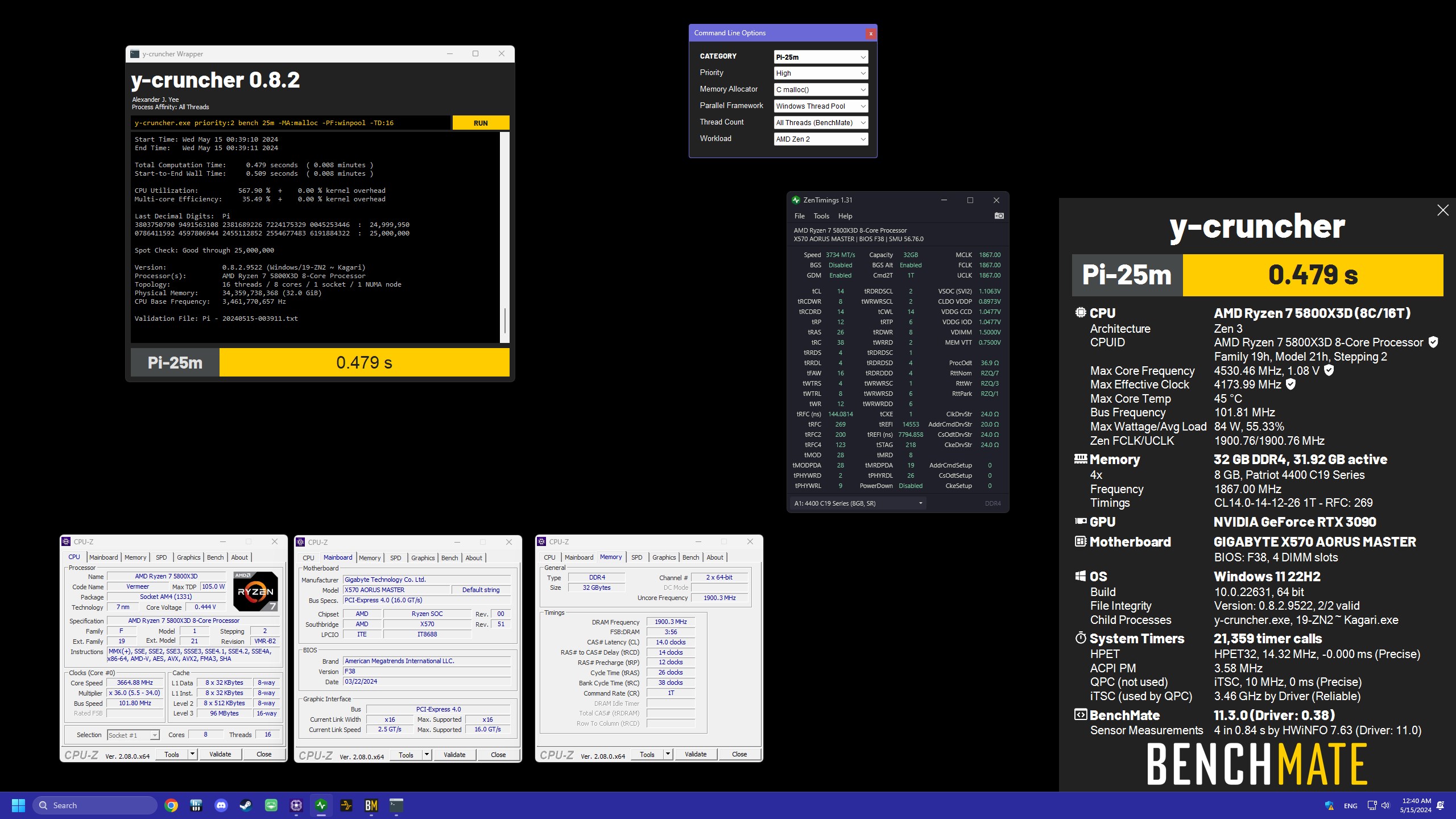Launch Google Chrome from taskbar
The height and width of the screenshot is (819, 1456).
pos(171,805)
